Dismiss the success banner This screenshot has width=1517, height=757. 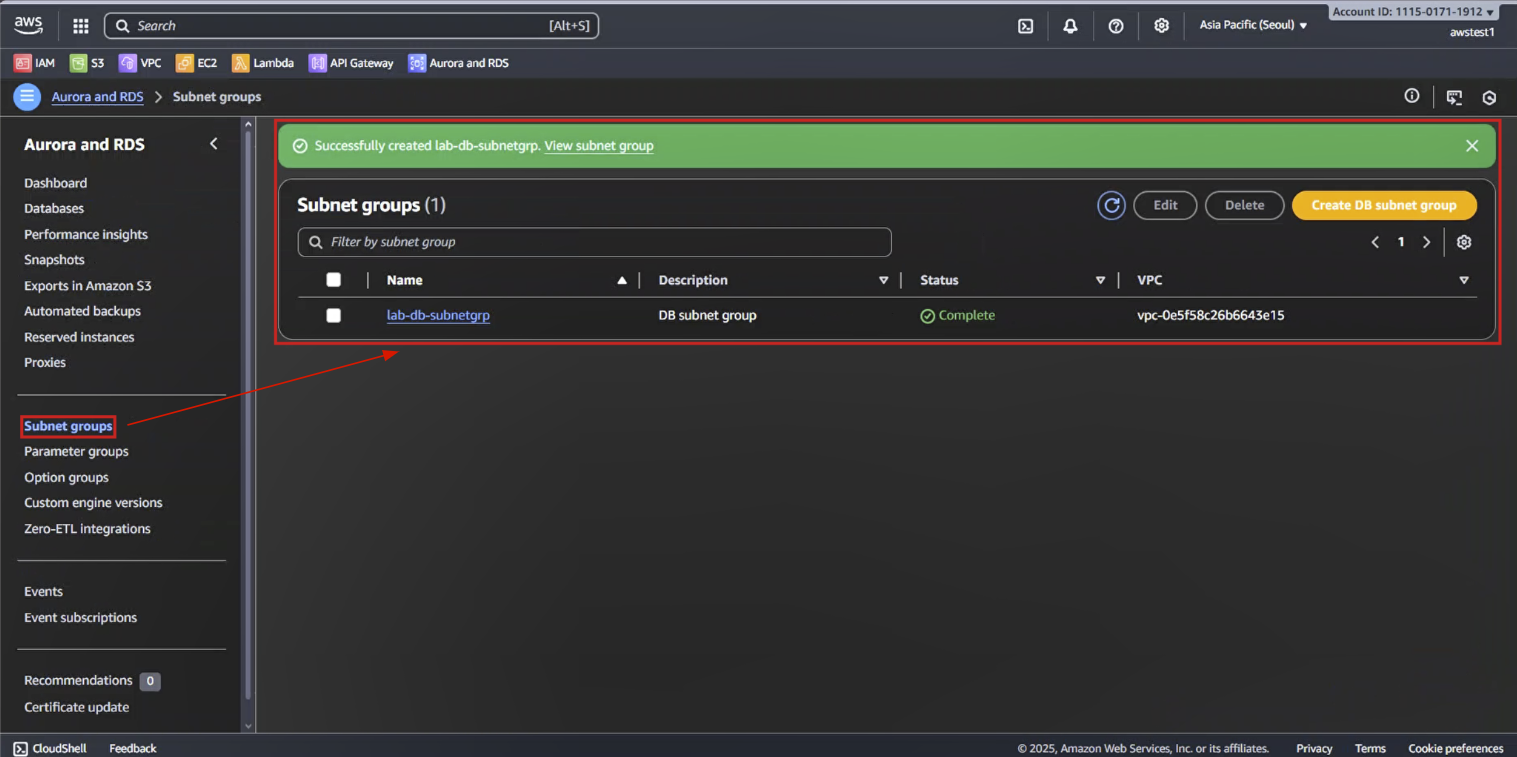pyautogui.click(x=1472, y=146)
